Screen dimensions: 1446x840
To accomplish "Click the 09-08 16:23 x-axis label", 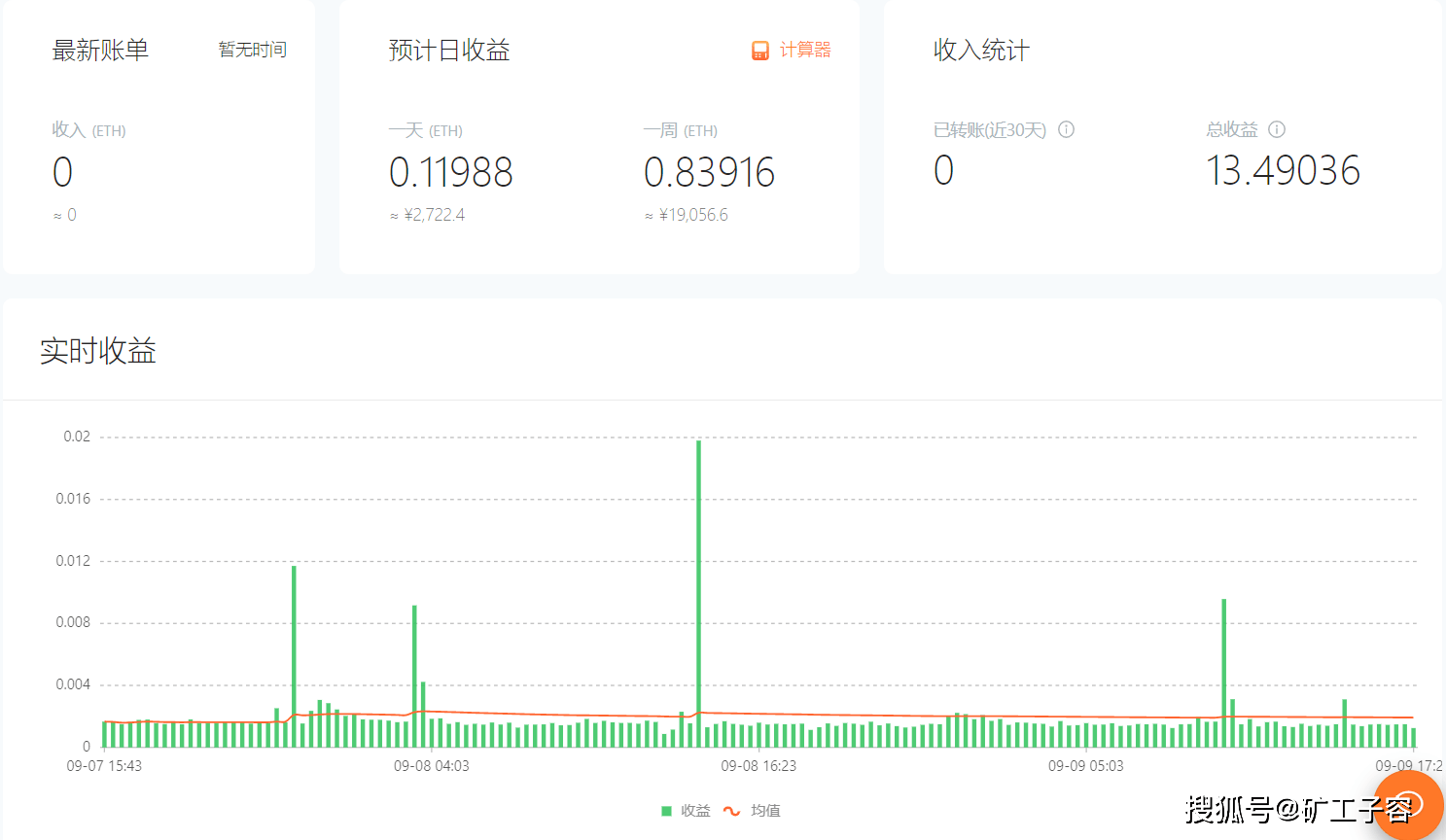I will (758, 766).
